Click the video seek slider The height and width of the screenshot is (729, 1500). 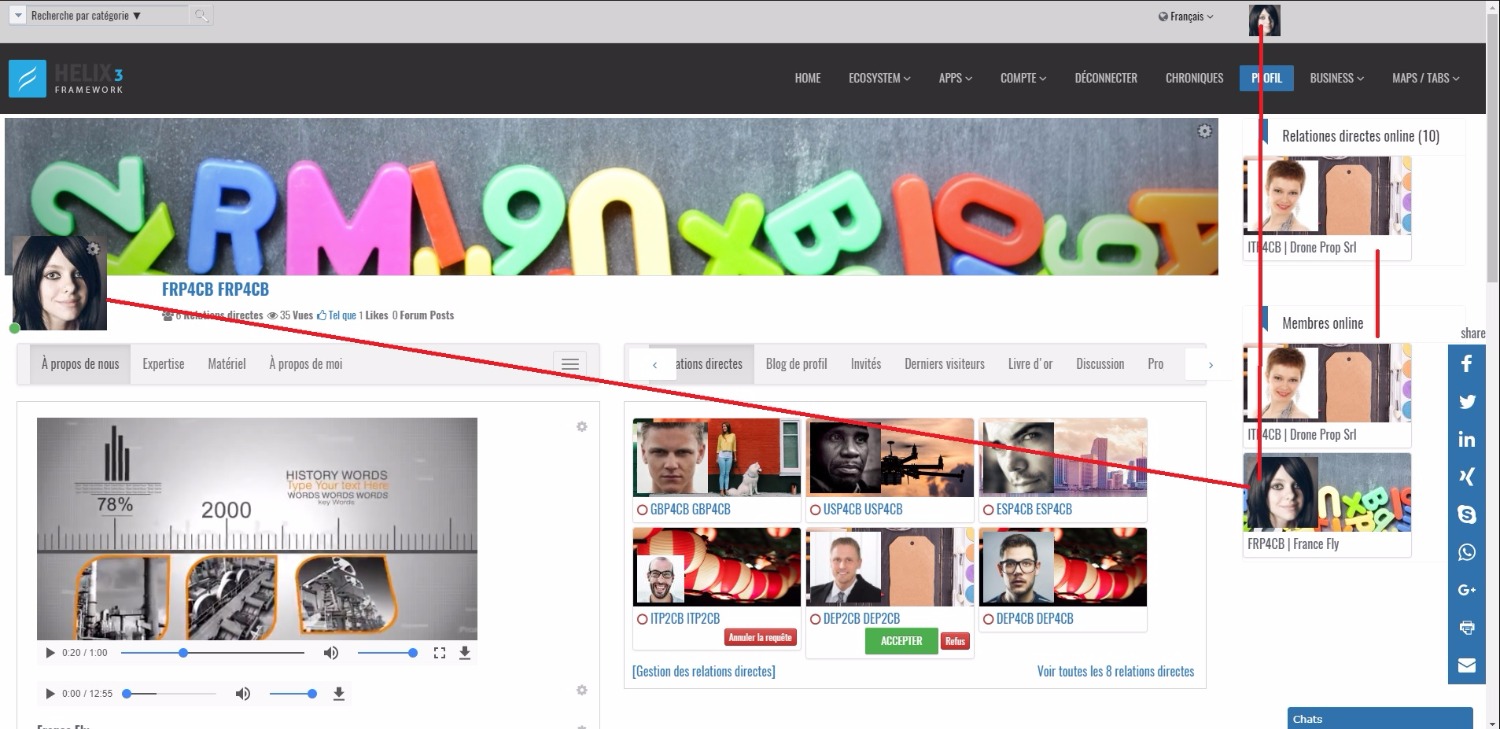(x=212, y=653)
